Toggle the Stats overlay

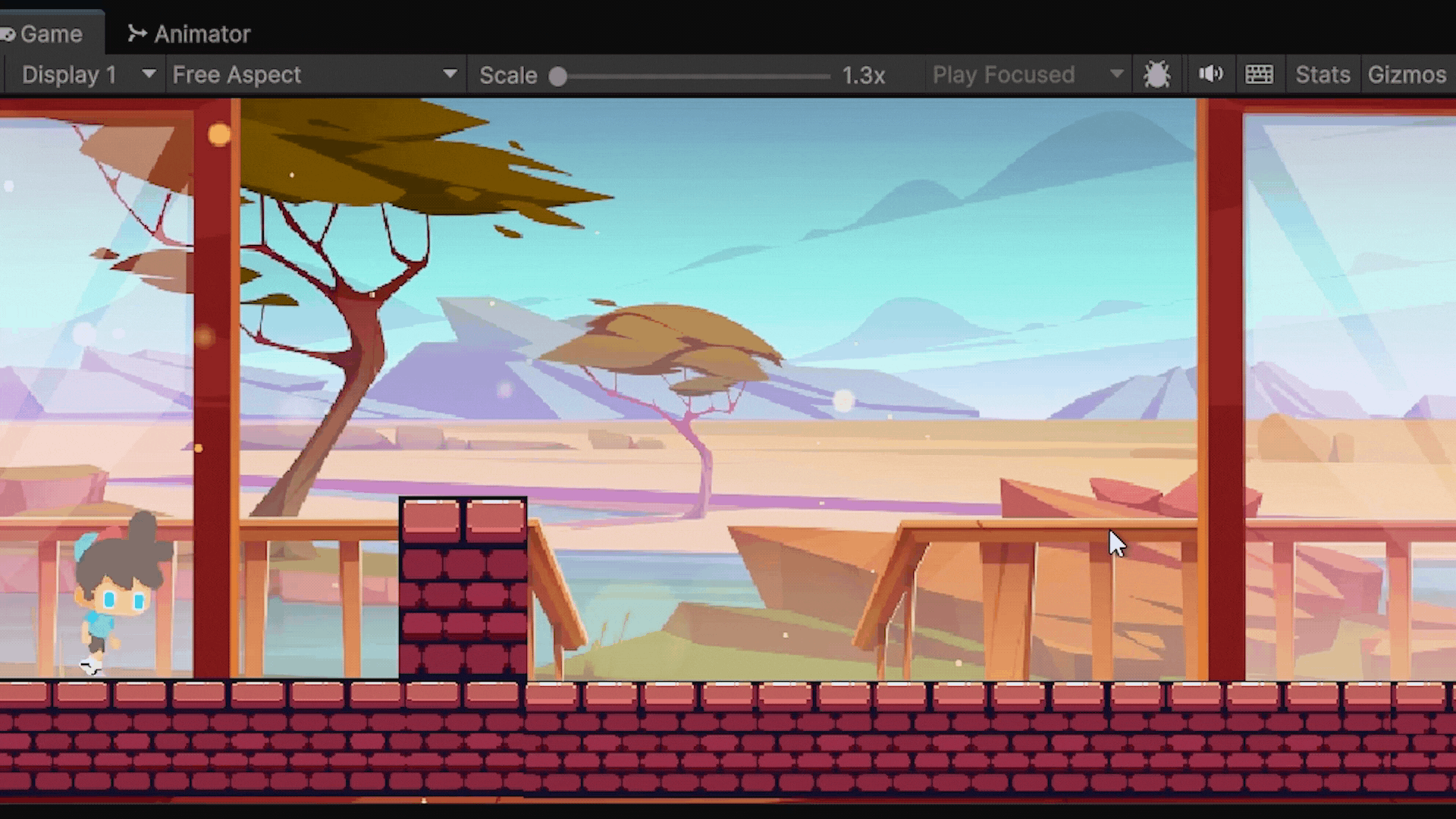tap(1322, 74)
